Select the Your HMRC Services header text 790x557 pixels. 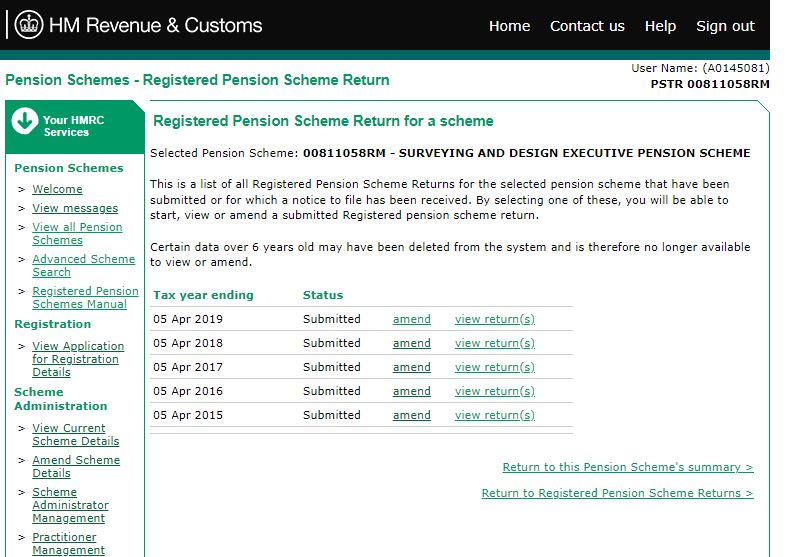click(73, 126)
